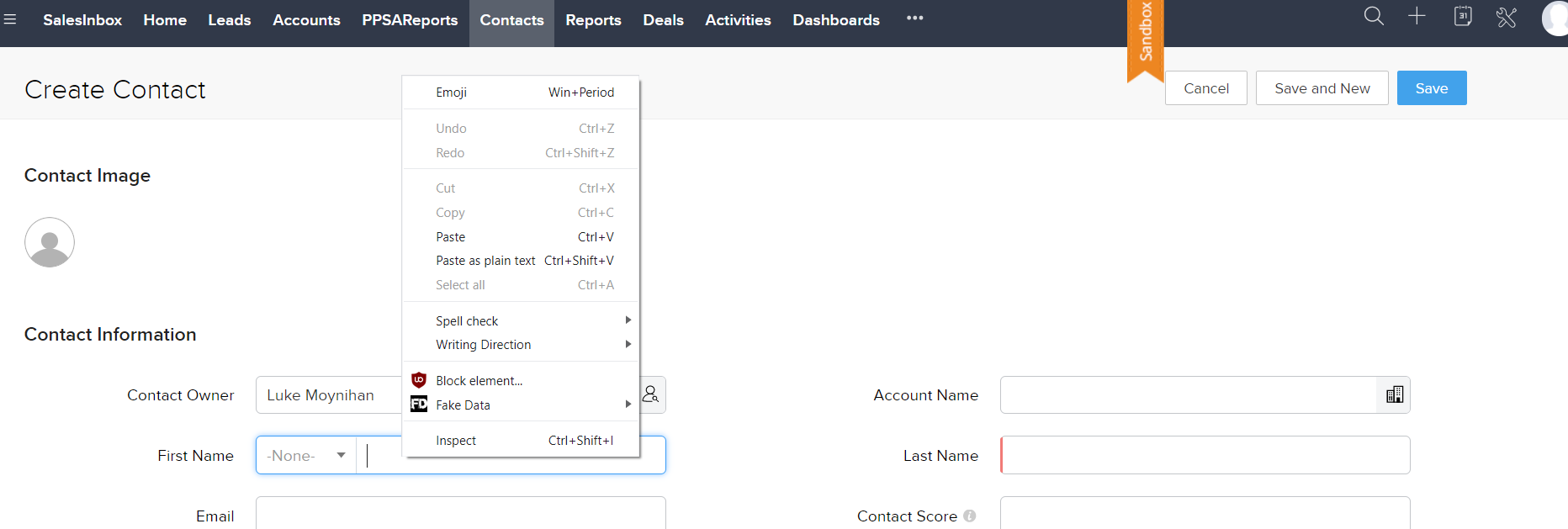The image size is (1568, 529).
Task: Open the Deals tab
Action: pos(663,19)
